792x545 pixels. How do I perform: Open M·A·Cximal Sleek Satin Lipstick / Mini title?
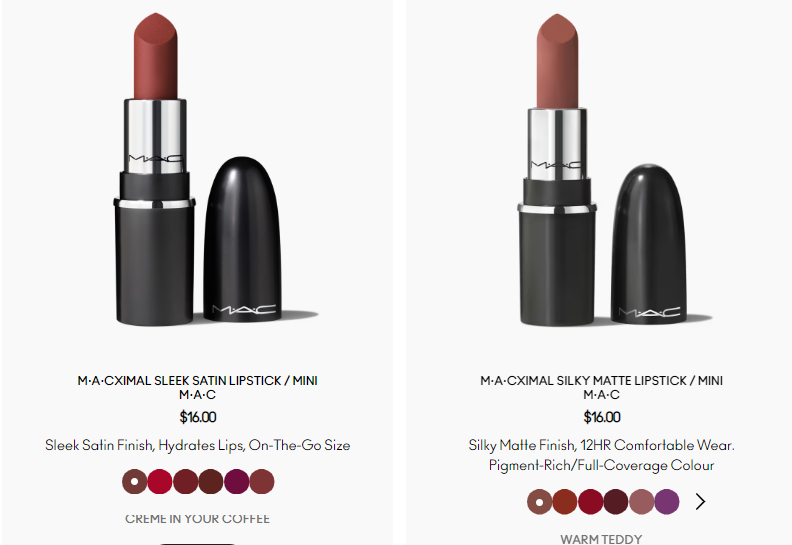tap(197, 381)
